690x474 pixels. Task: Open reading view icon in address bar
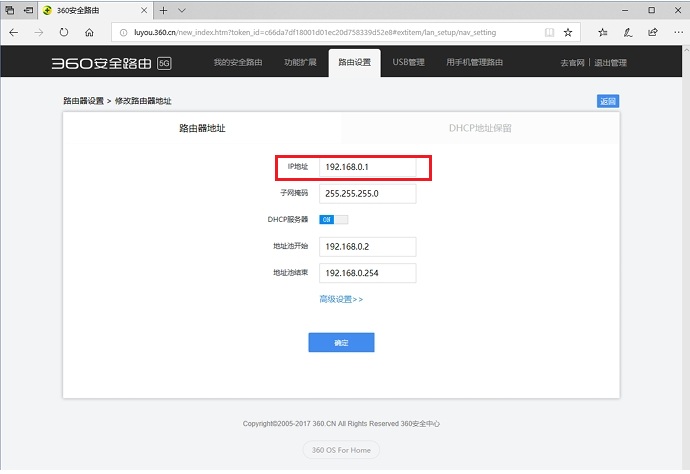click(x=549, y=32)
